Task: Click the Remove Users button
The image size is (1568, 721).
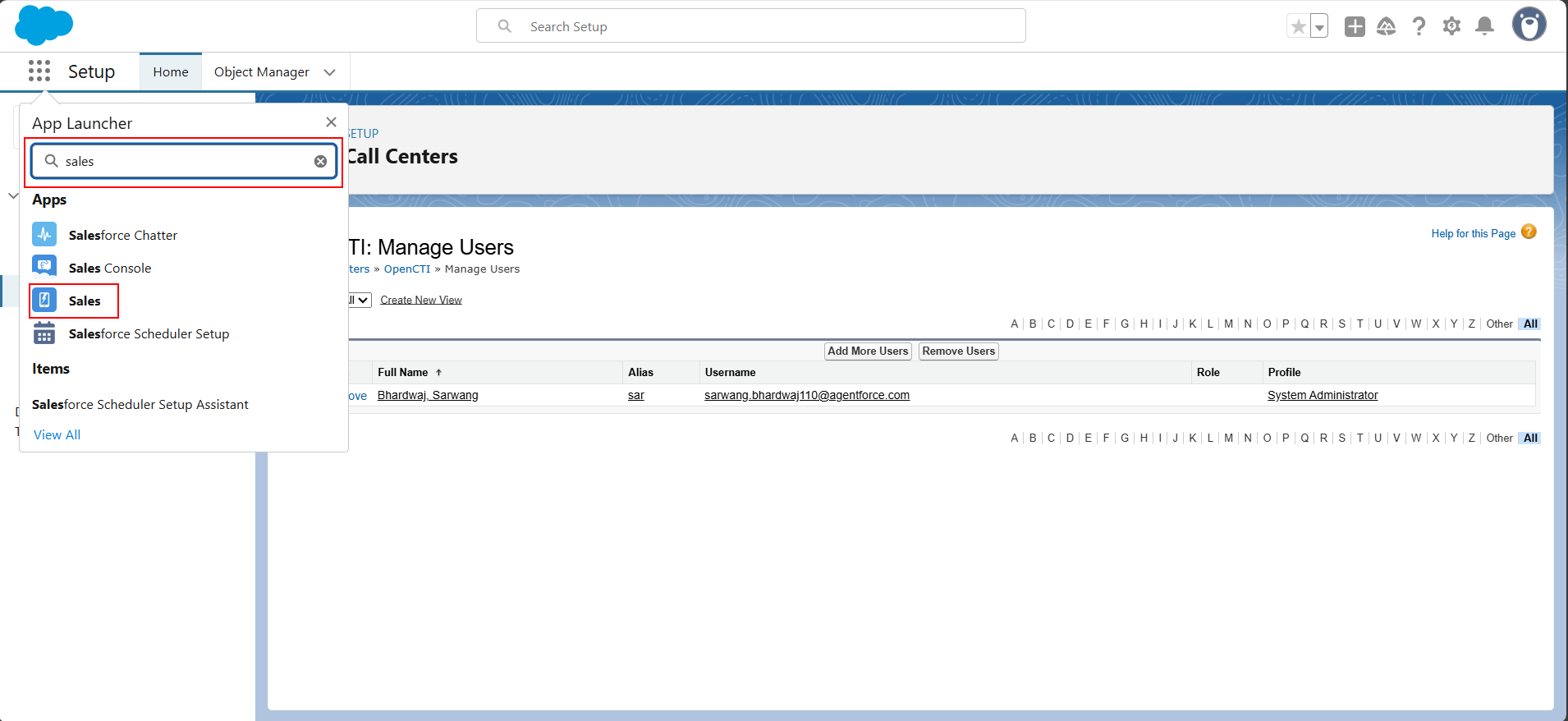Action: (958, 351)
